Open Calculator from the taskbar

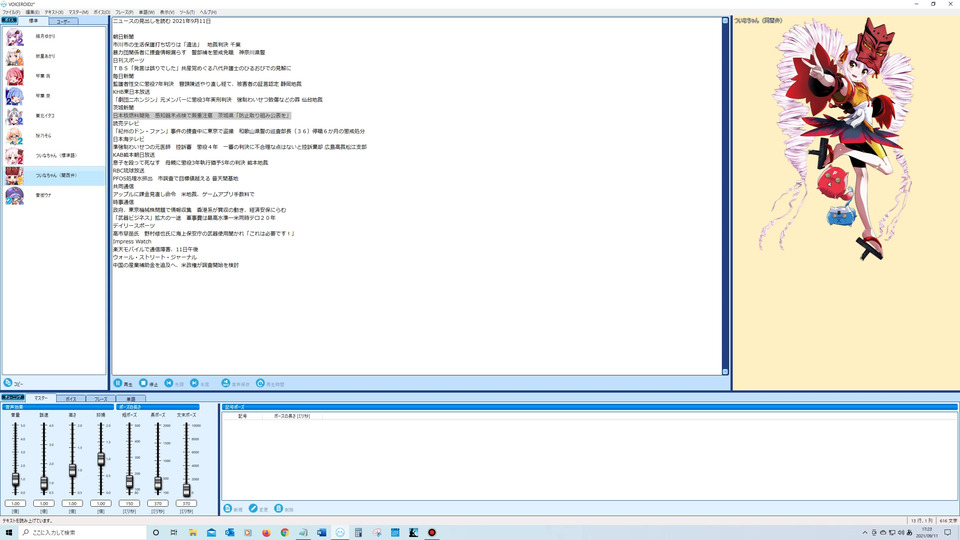358,533
